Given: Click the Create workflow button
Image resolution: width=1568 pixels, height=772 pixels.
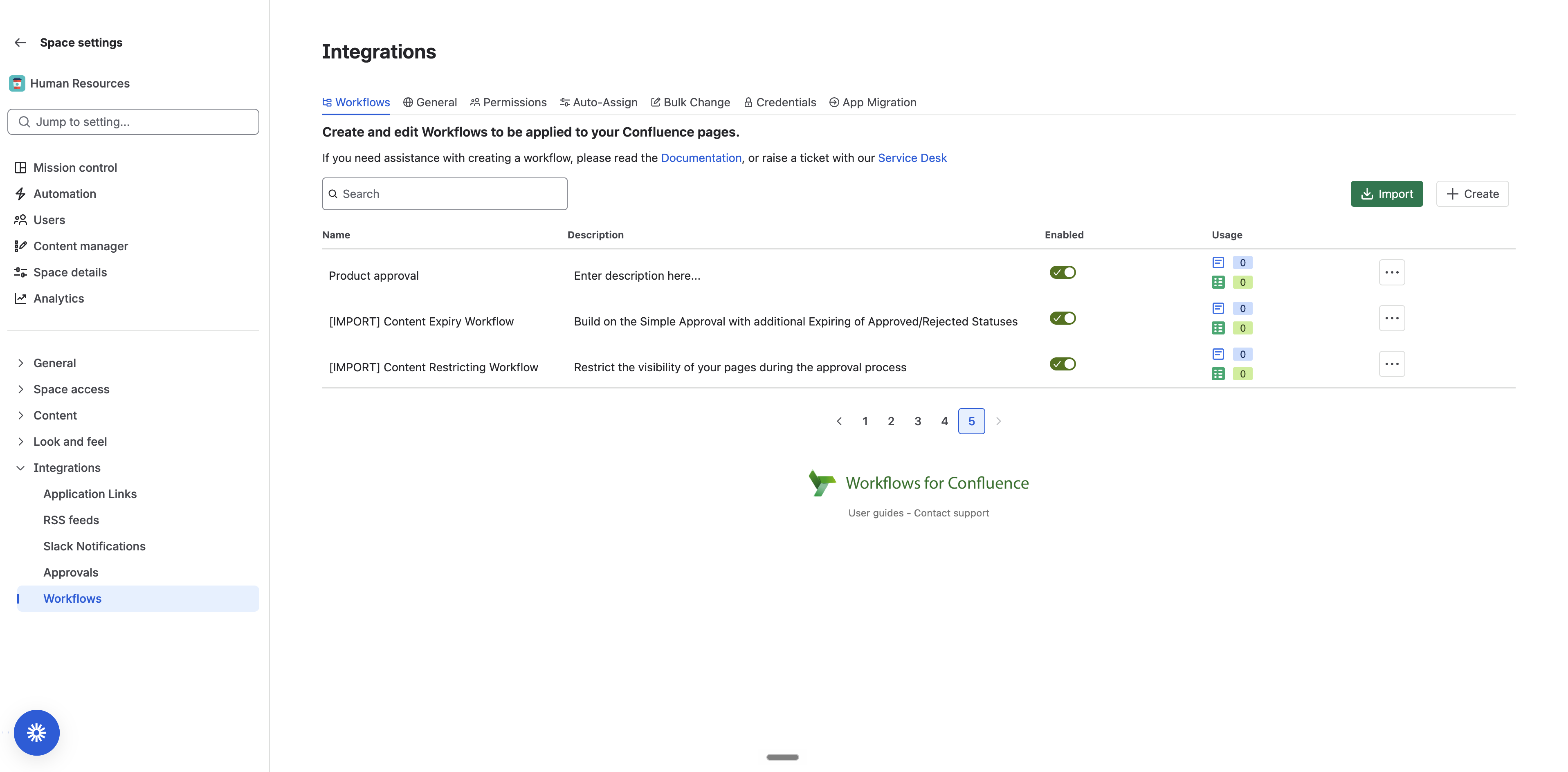Looking at the screenshot, I should pyautogui.click(x=1472, y=193).
